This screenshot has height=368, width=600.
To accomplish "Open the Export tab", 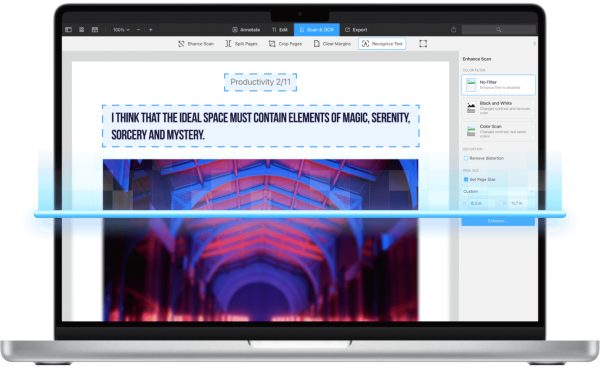I will (x=356, y=29).
